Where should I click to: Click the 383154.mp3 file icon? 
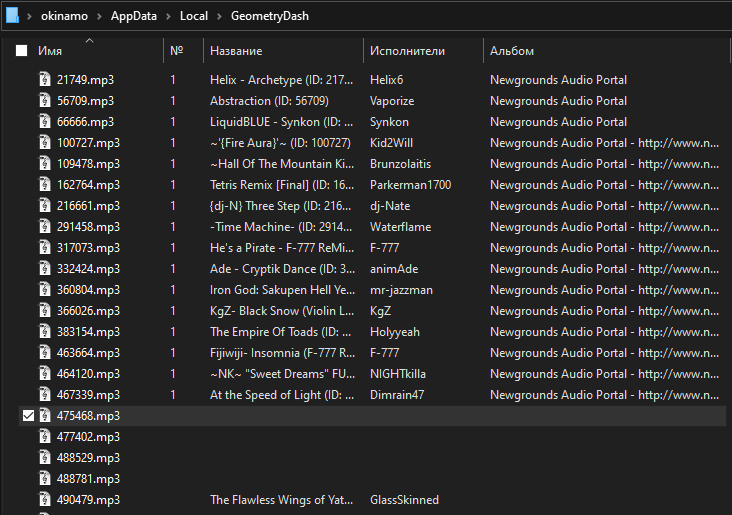pos(45,332)
